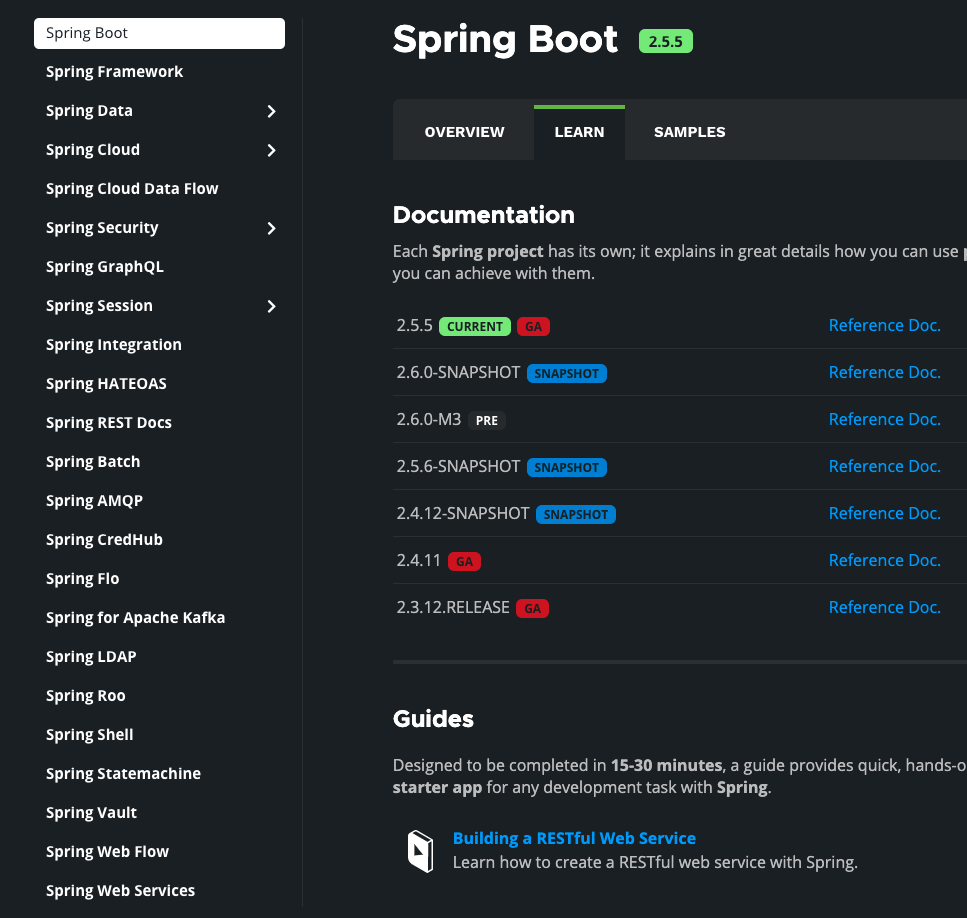Screen dimensions: 967x918
Task: Go to Spring Web Services
Action: pyautogui.click(x=120, y=890)
